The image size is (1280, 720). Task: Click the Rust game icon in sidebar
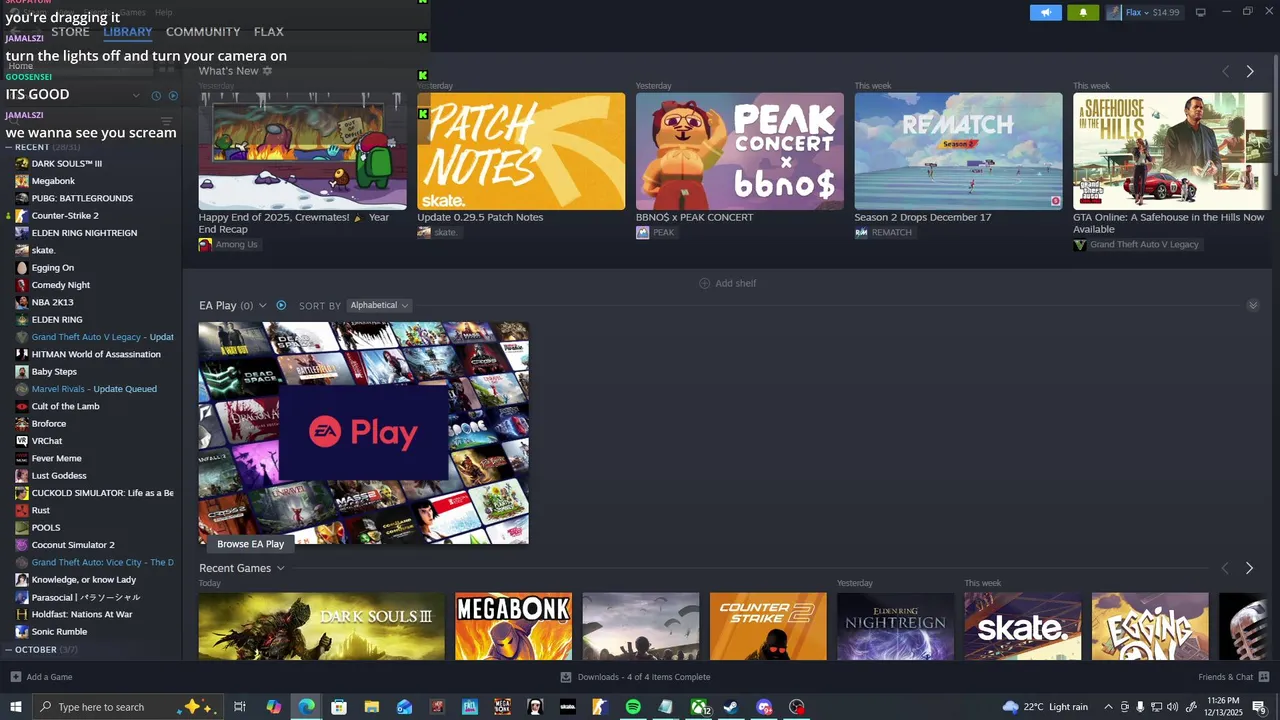click(22, 510)
